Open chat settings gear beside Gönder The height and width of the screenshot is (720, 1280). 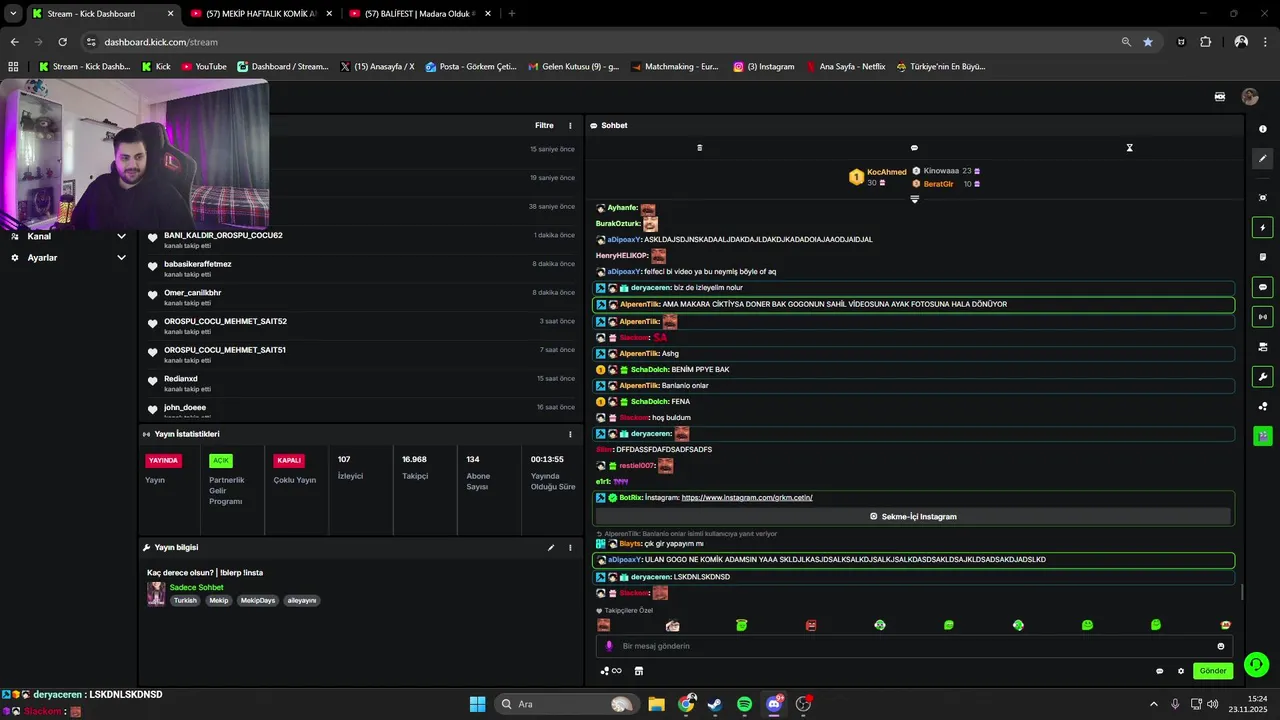point(1181,671)
